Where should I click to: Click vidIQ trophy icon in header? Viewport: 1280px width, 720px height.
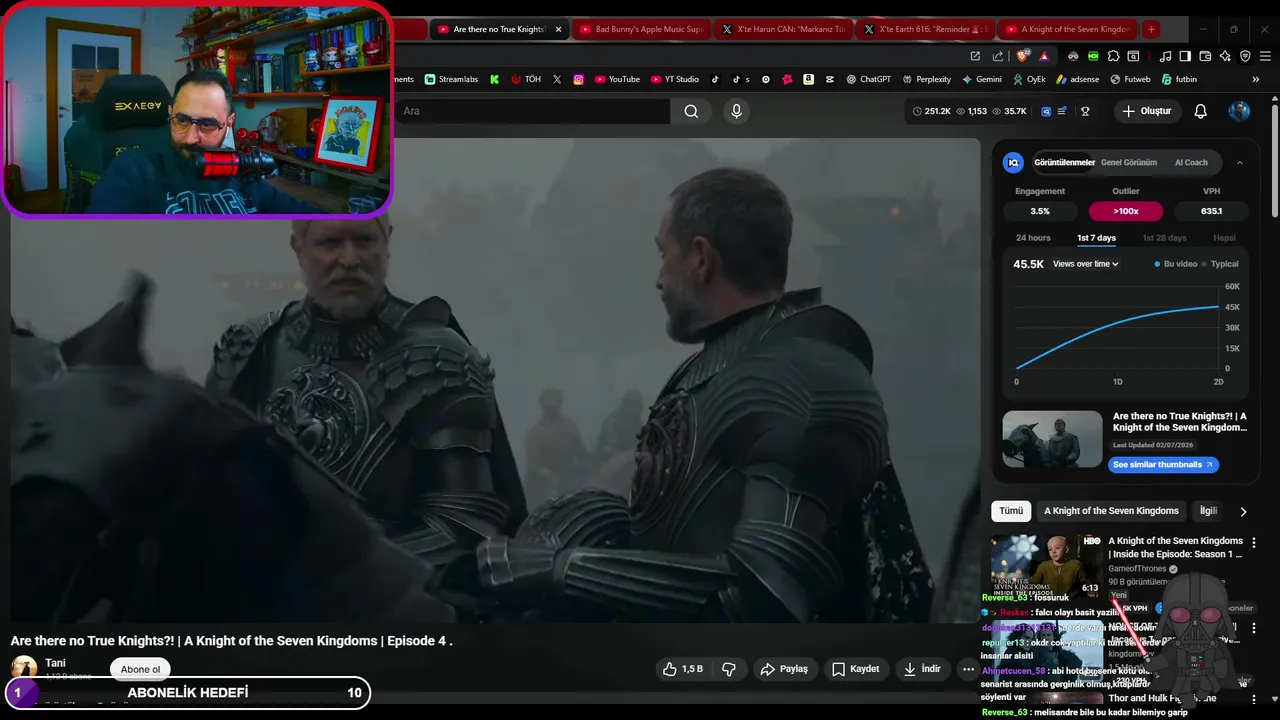click(x=1085, y=111)
